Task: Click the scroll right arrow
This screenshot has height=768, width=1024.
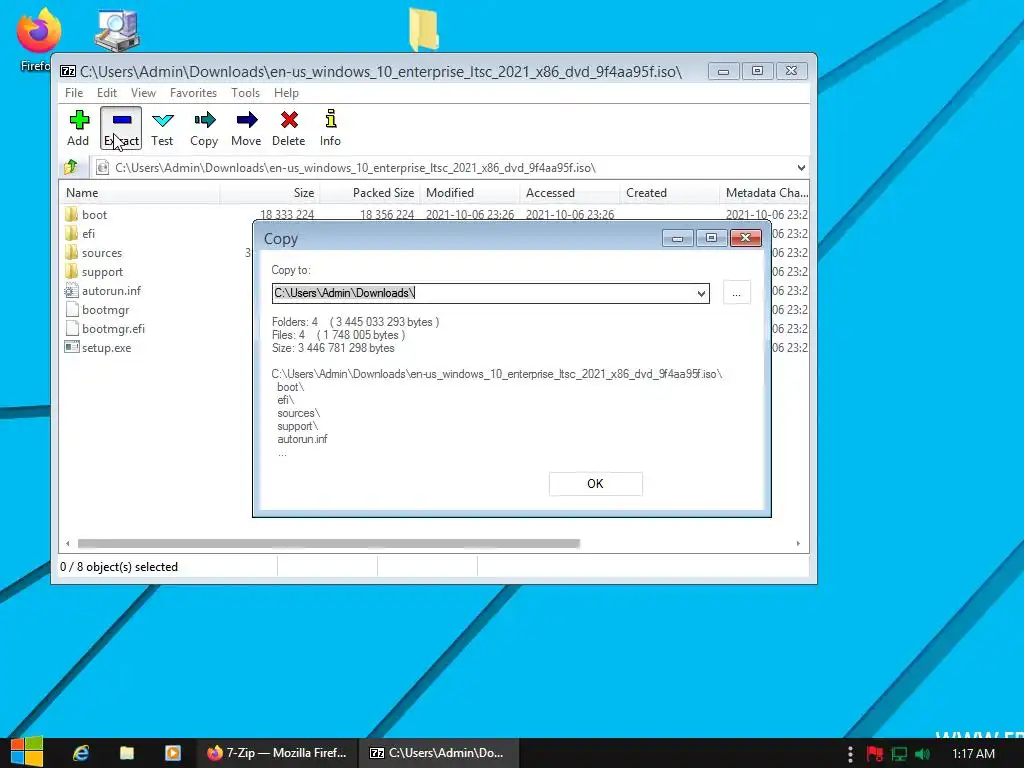Action: coord(798,543)
